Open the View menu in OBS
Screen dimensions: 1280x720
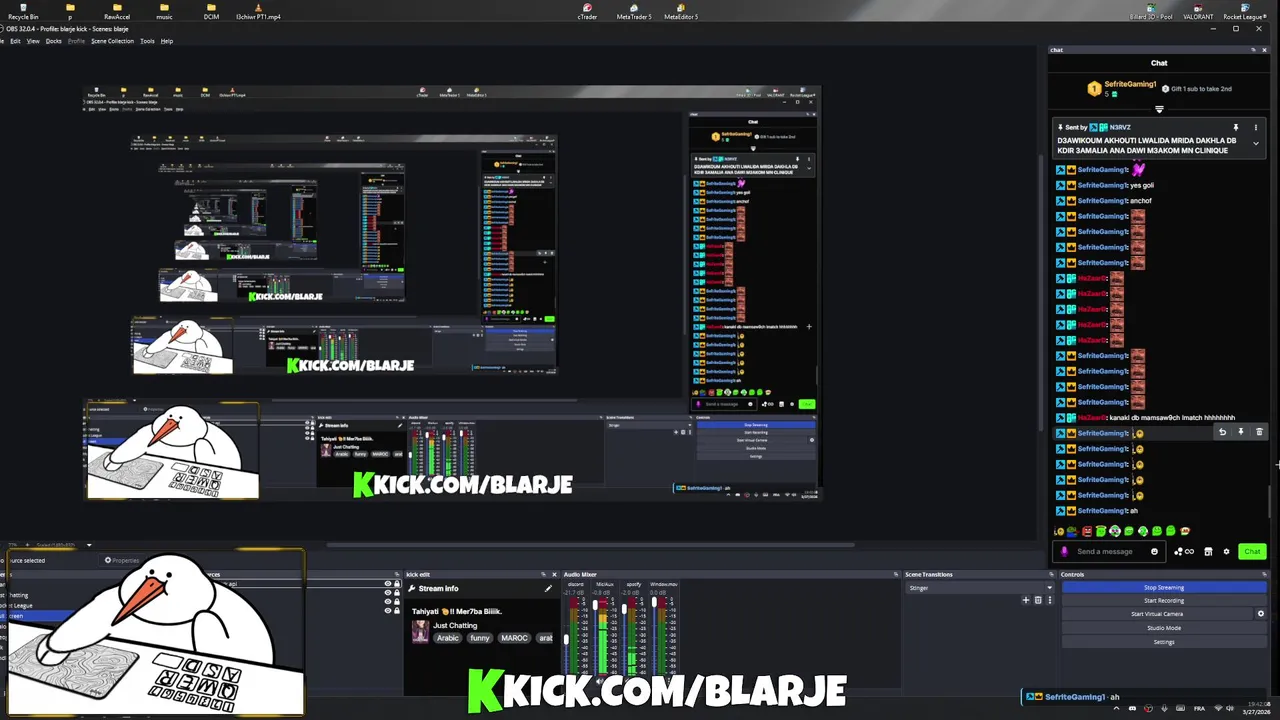pos(33,41)
